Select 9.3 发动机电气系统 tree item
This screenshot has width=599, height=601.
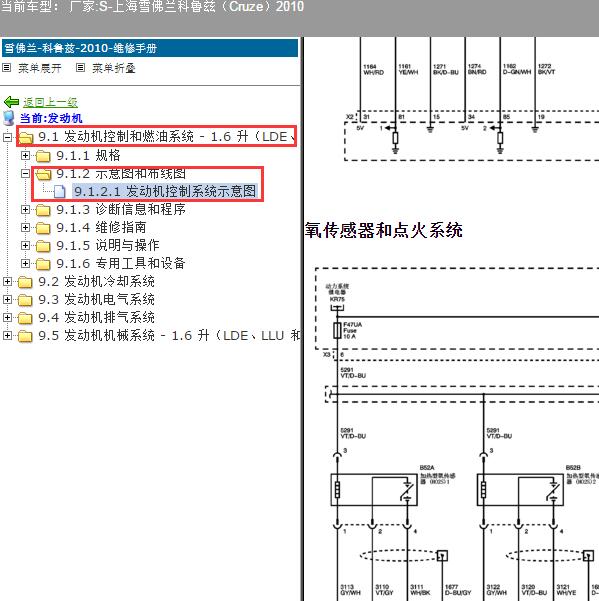(x=97, y=299)
